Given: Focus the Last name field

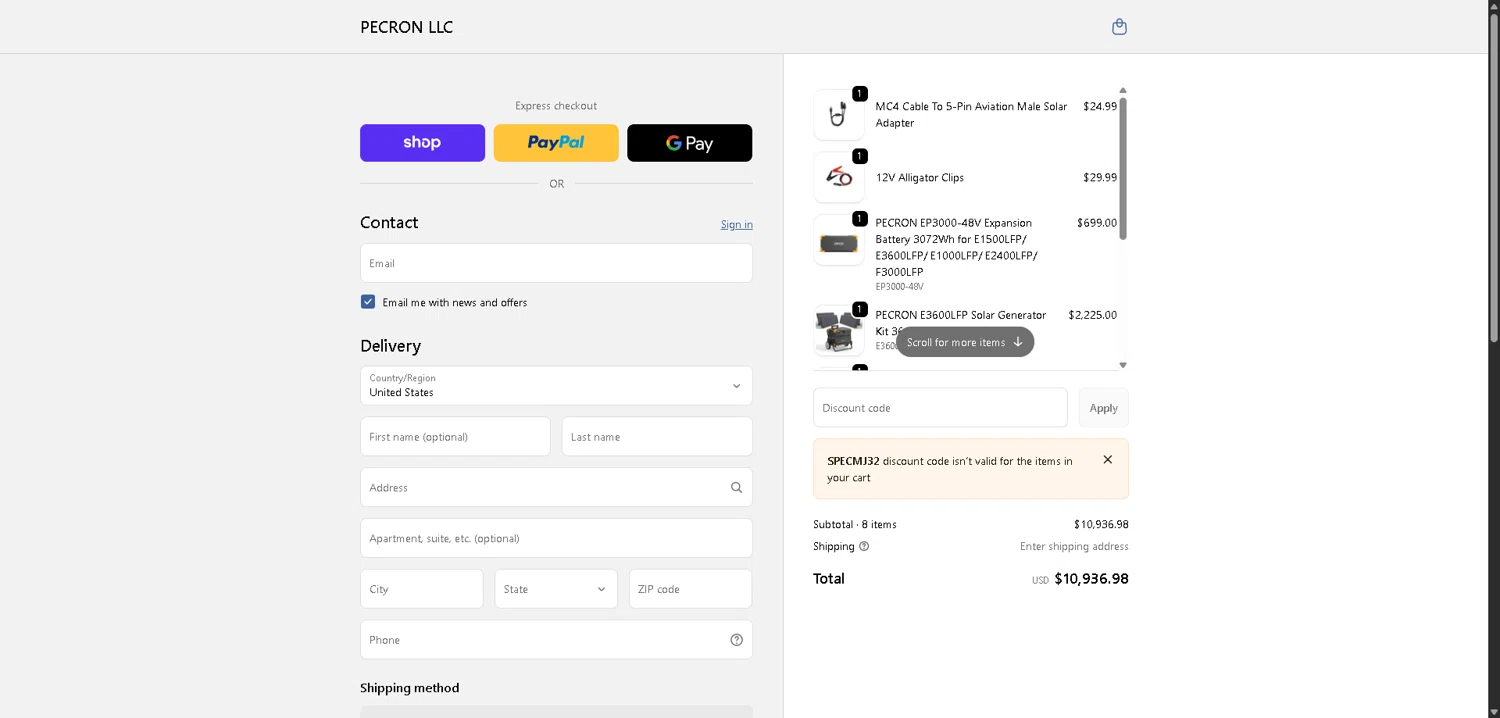Looking at the screenshot, I should coord(657,437).
